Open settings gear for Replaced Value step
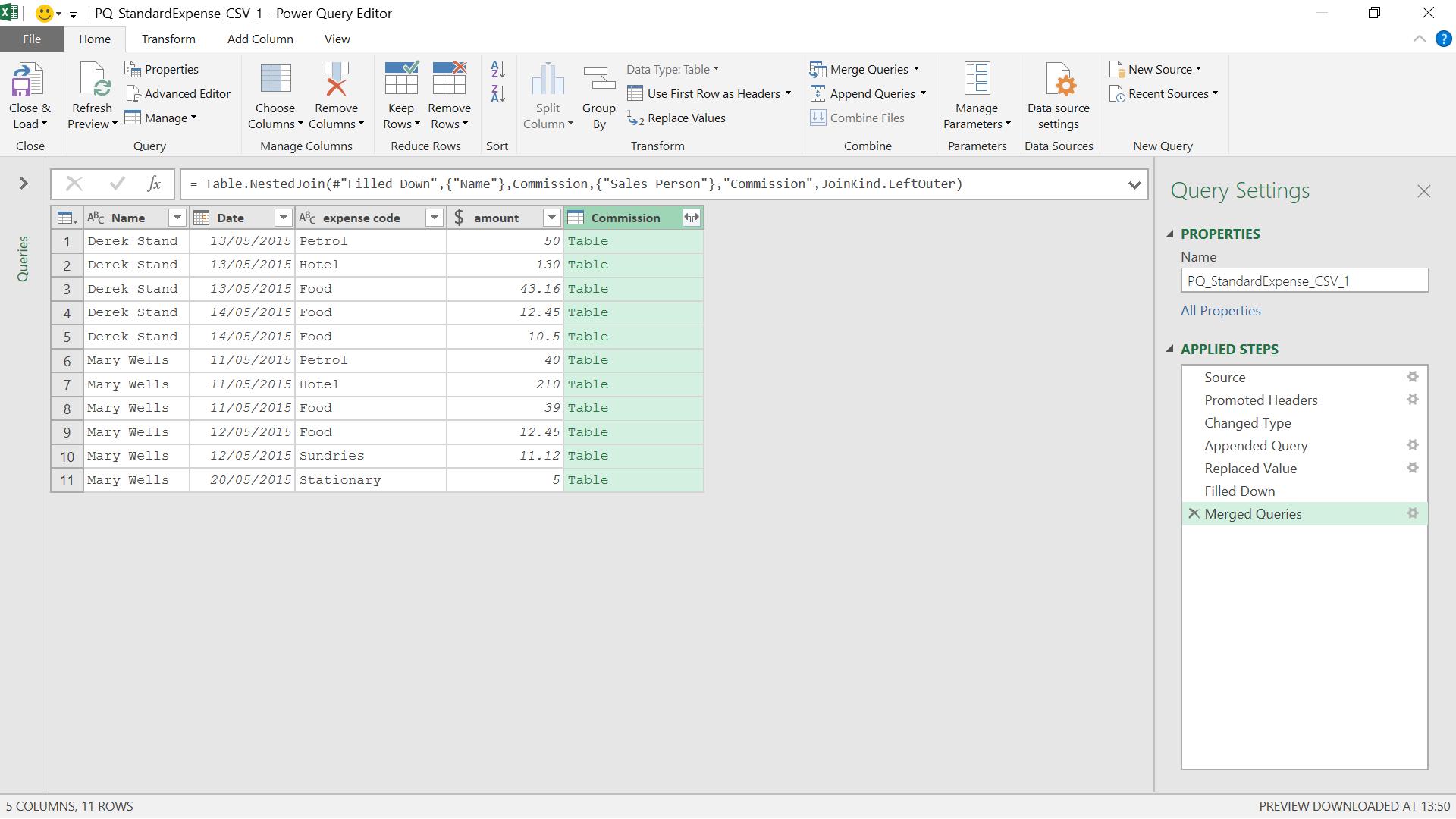The width and height of the screenshot is (1456, 819). pyautogui.click(x=1412, y=469)
